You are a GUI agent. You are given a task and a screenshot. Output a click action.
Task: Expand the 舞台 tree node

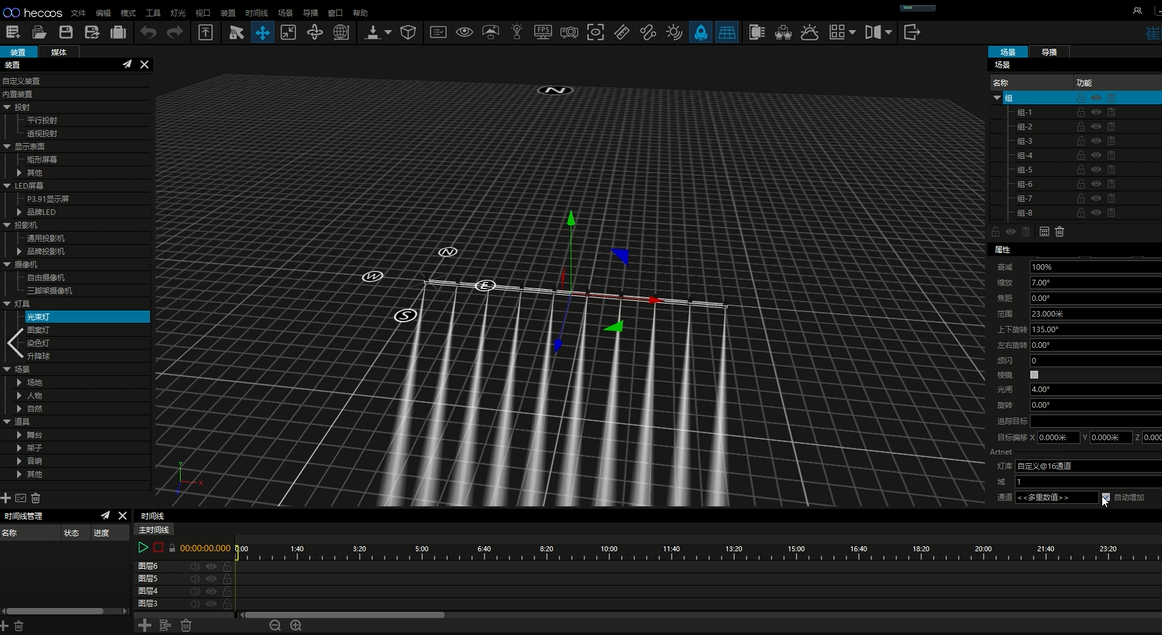pyautogui.click(x=20, y=435)
